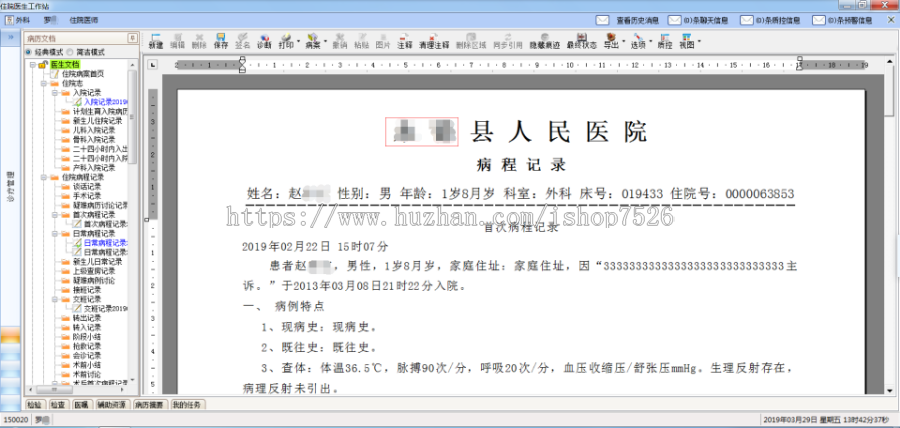
Task: Click the 签名 (Sign) toolbar icon
Action: point(243,41)
